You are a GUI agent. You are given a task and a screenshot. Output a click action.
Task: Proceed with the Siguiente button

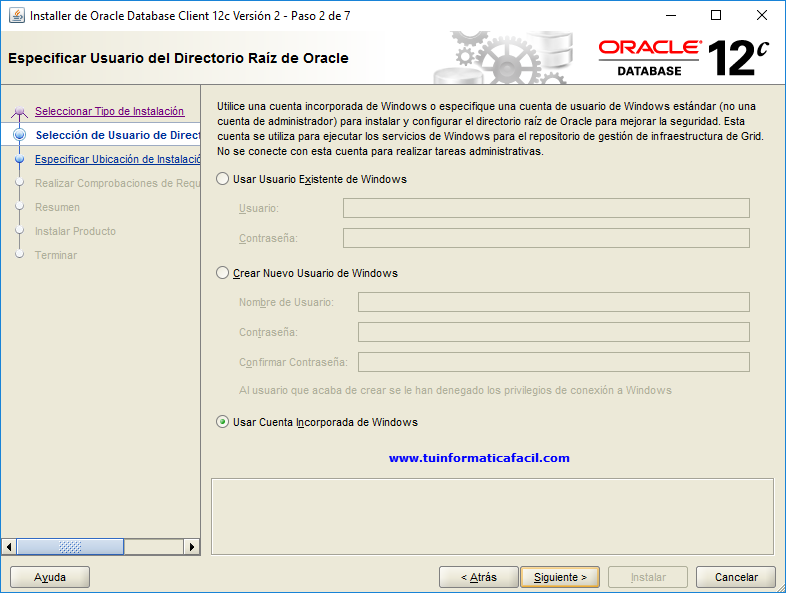[x=560, y=577]
